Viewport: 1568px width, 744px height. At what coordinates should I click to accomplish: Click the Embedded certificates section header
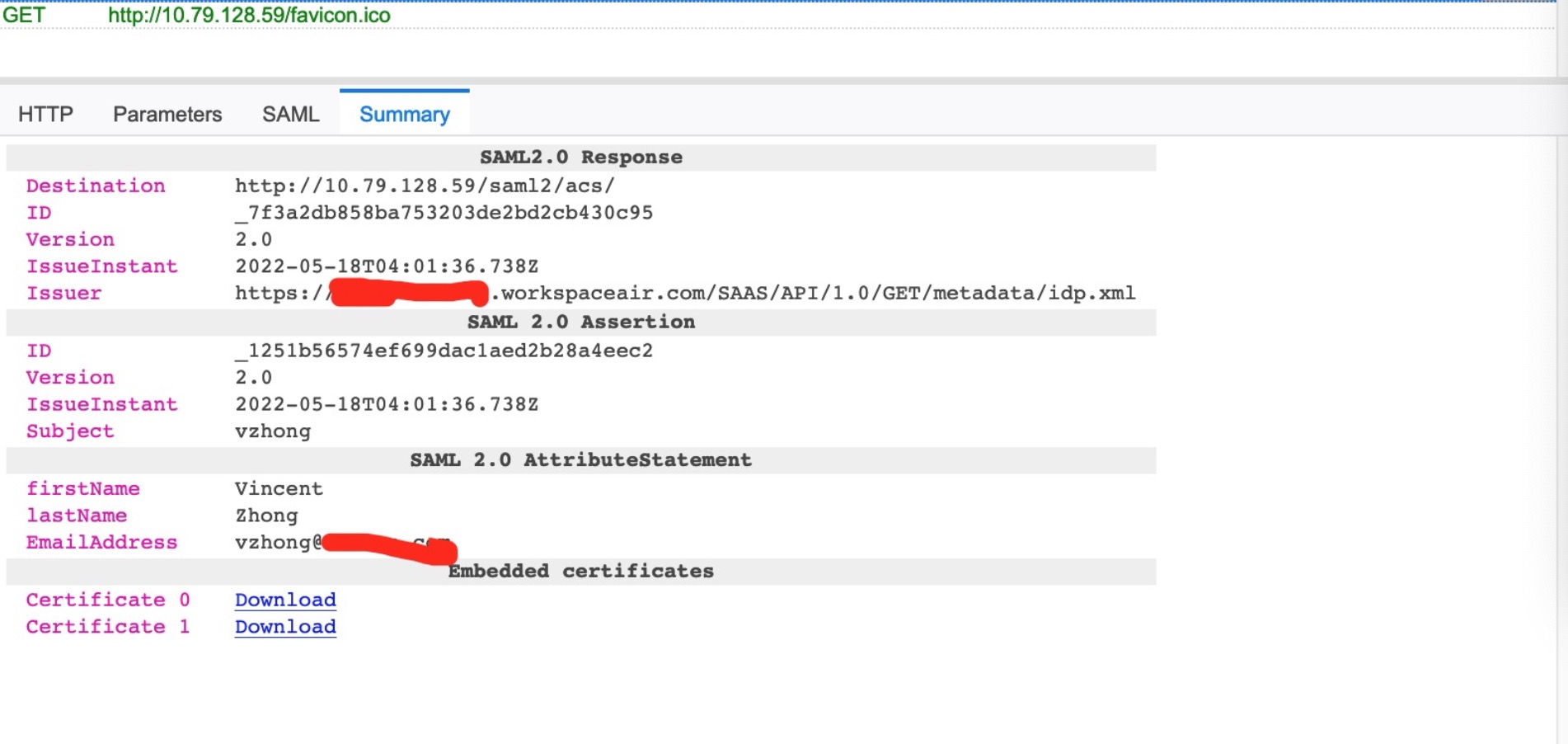pos(580,571)
